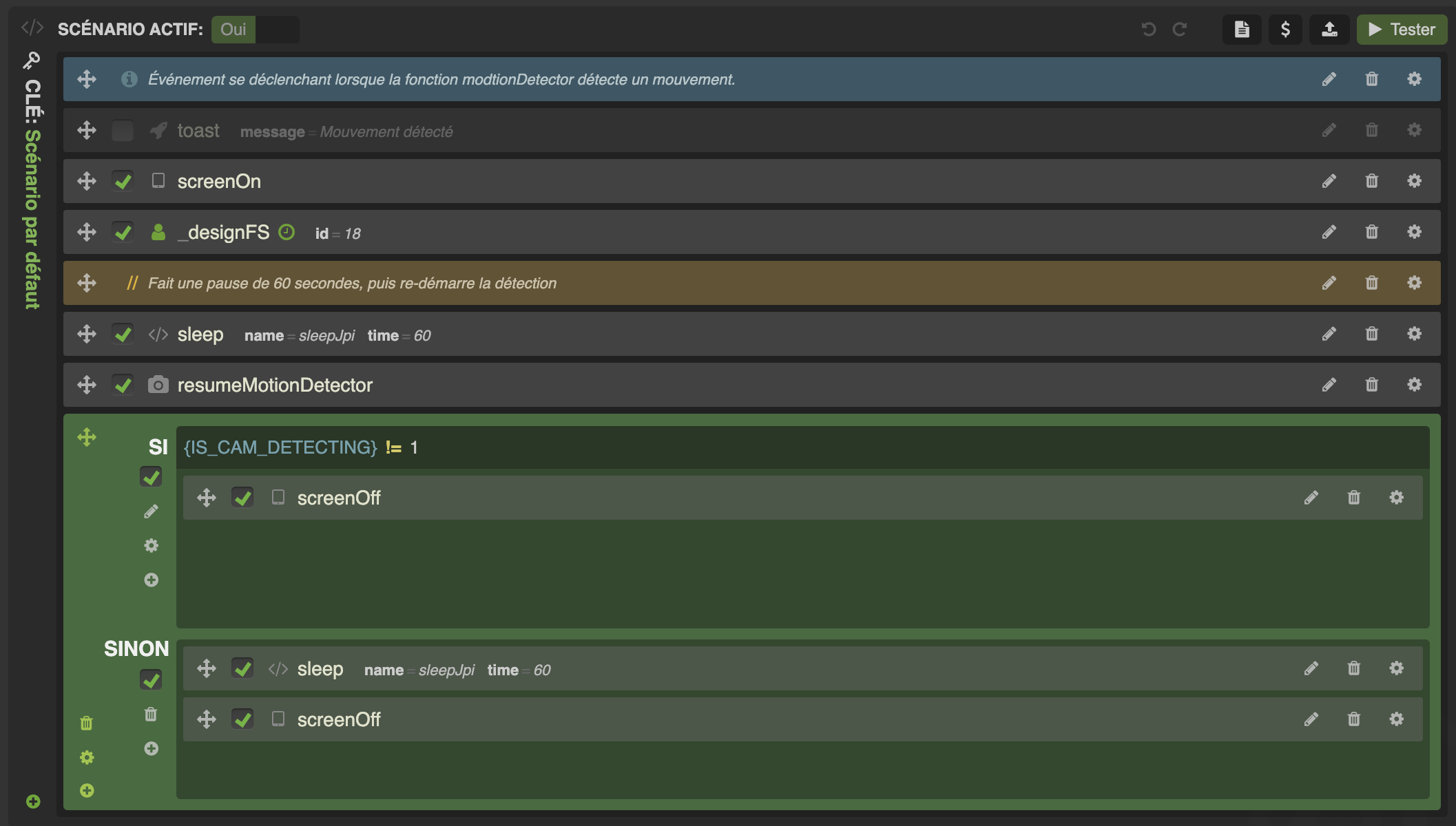
Task: Edit the sleep action using its pencil icon
Action: click(1329, 333)
